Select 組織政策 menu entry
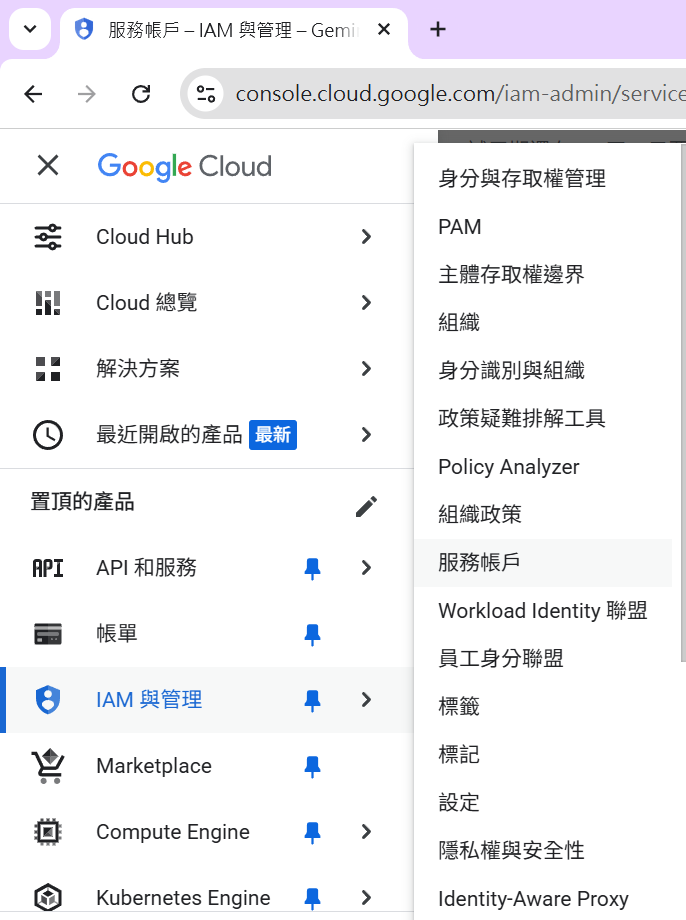This screenshot has width=686, height=920. pyautogui.click(x=543, y=515)
